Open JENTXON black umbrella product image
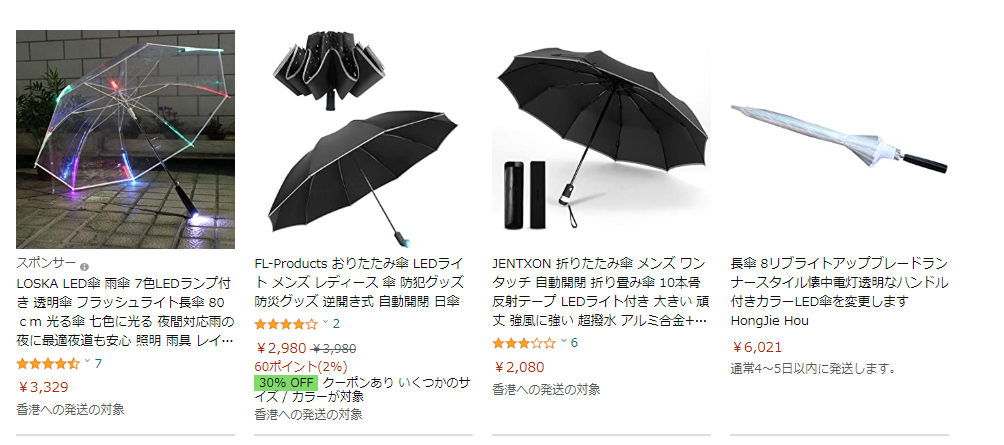 click(x=601, y=139)
